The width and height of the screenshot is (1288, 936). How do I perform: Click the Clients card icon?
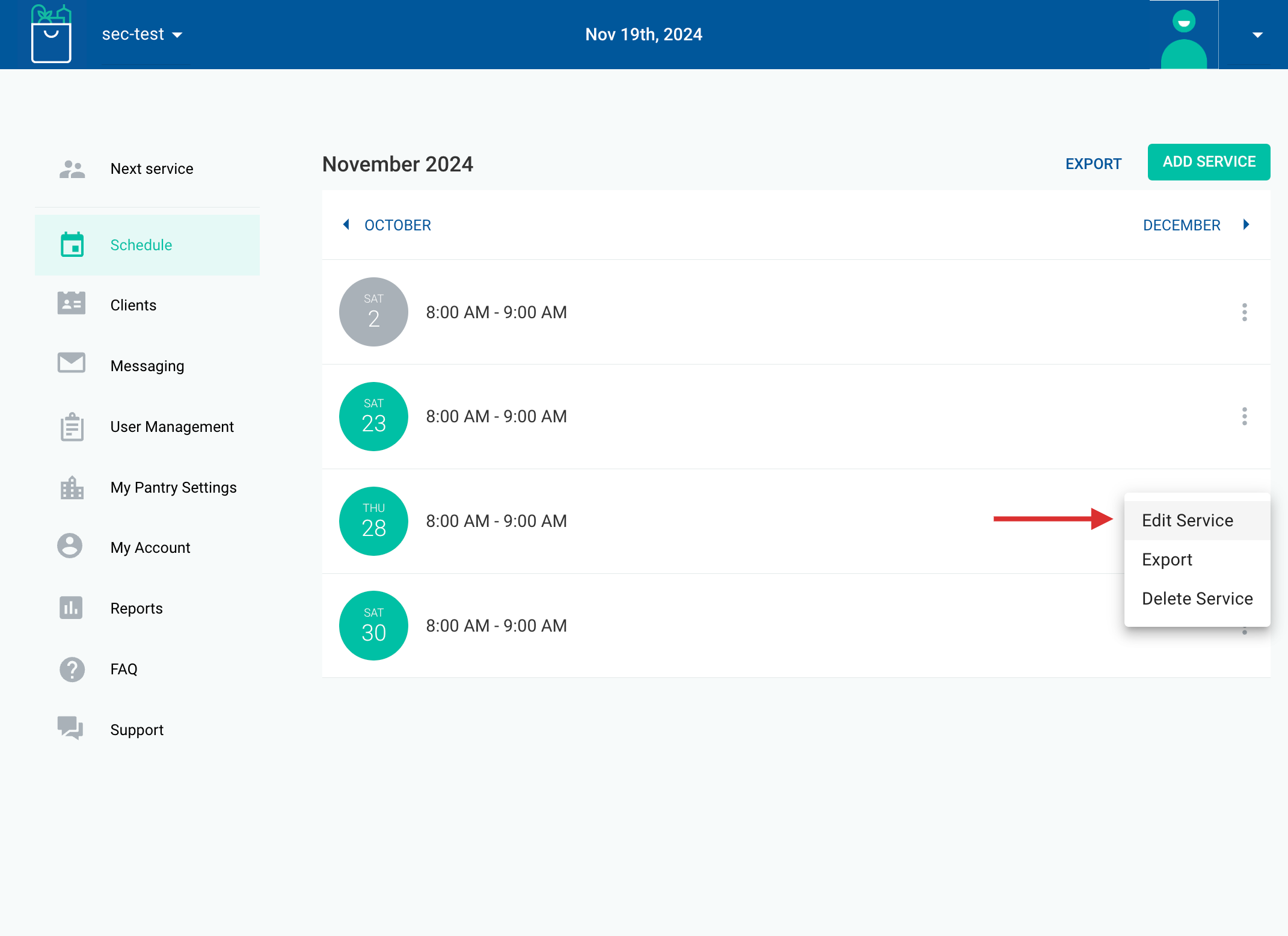click(x=72, y=303)
